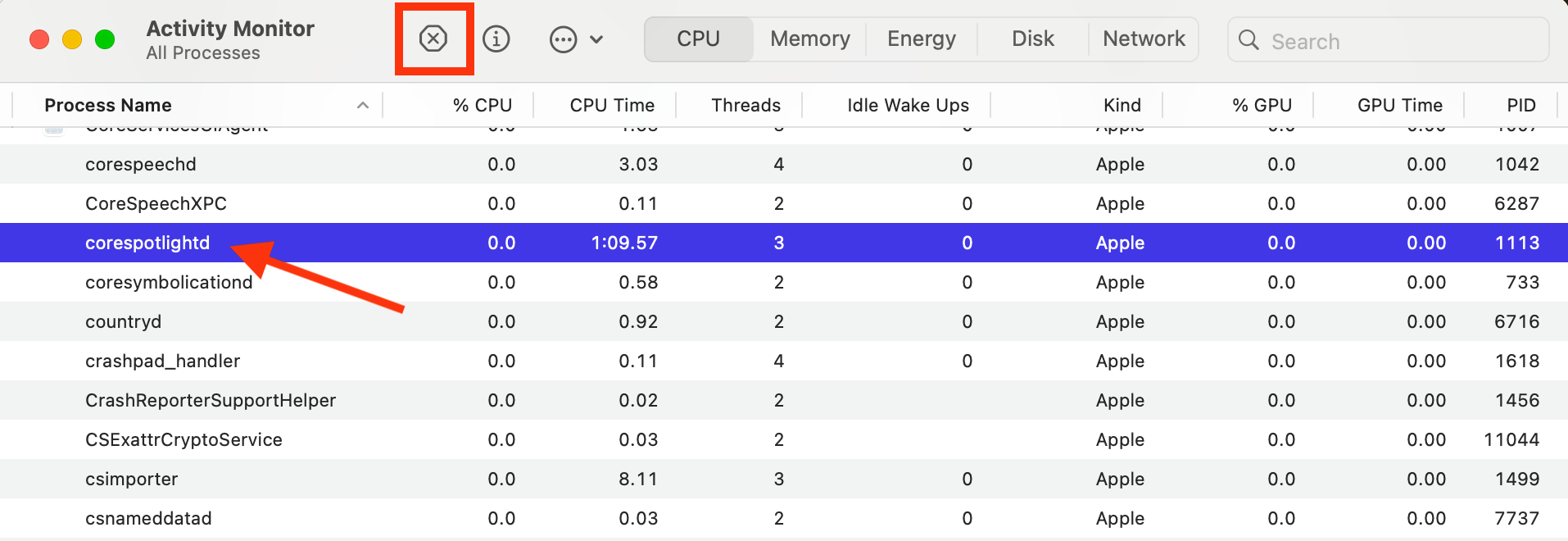
Task: Click the Activity Monitor window title
Action: [x=230, y=29]
